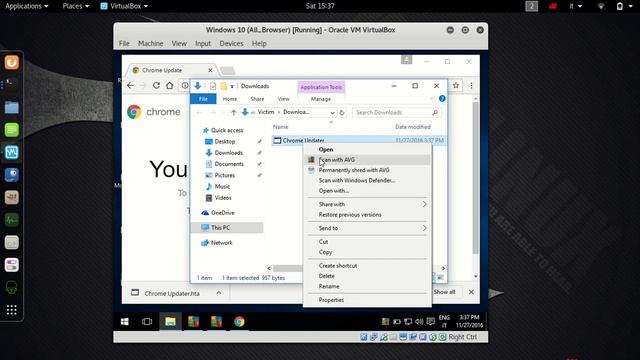This screenshot has height=360, width=640.
Task: Open the Windows Start menu
Action: click(125, 322)
